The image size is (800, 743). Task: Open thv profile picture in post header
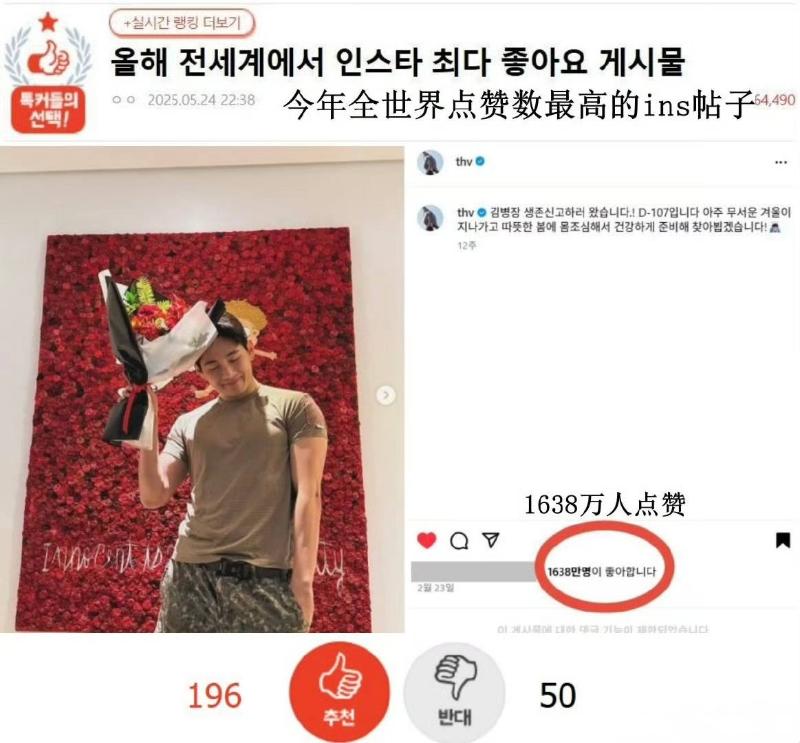tap(430, 162)
